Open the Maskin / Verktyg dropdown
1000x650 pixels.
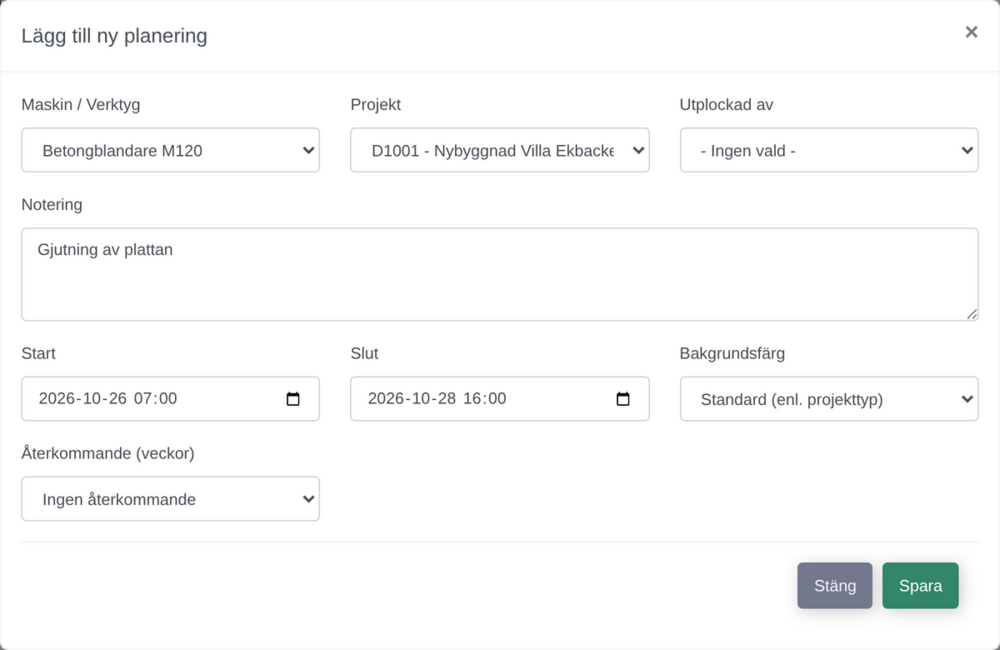coord(170,150)
